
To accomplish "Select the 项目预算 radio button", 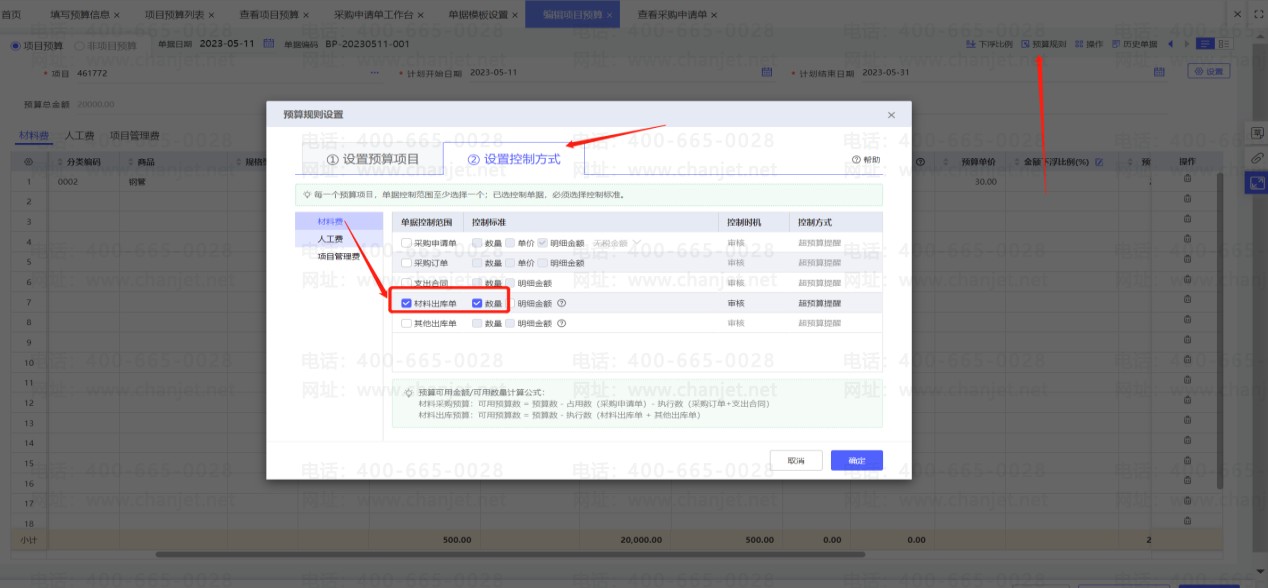I will [15, 45].
